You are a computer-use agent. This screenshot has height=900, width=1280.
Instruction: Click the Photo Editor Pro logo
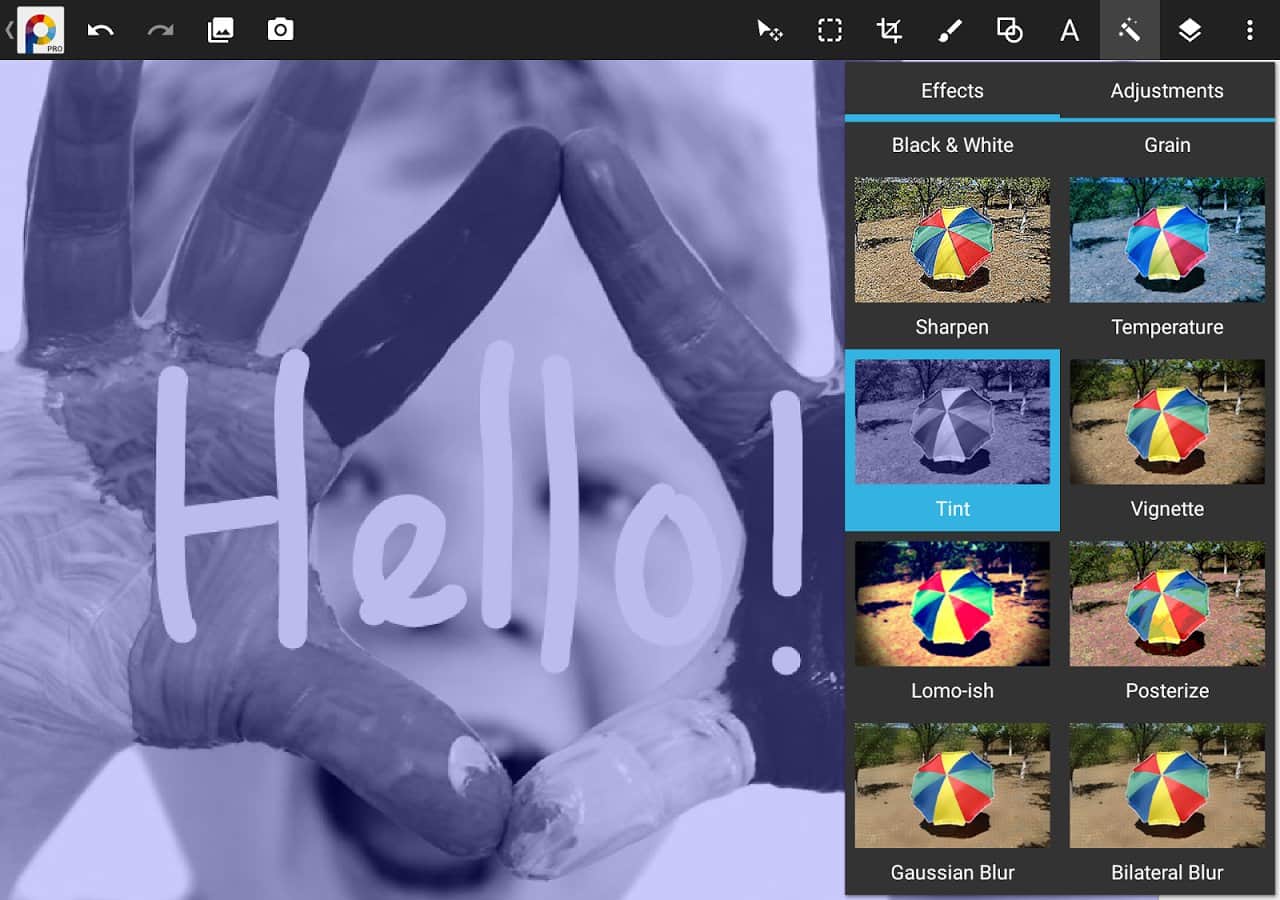click(x=41, y=30)
